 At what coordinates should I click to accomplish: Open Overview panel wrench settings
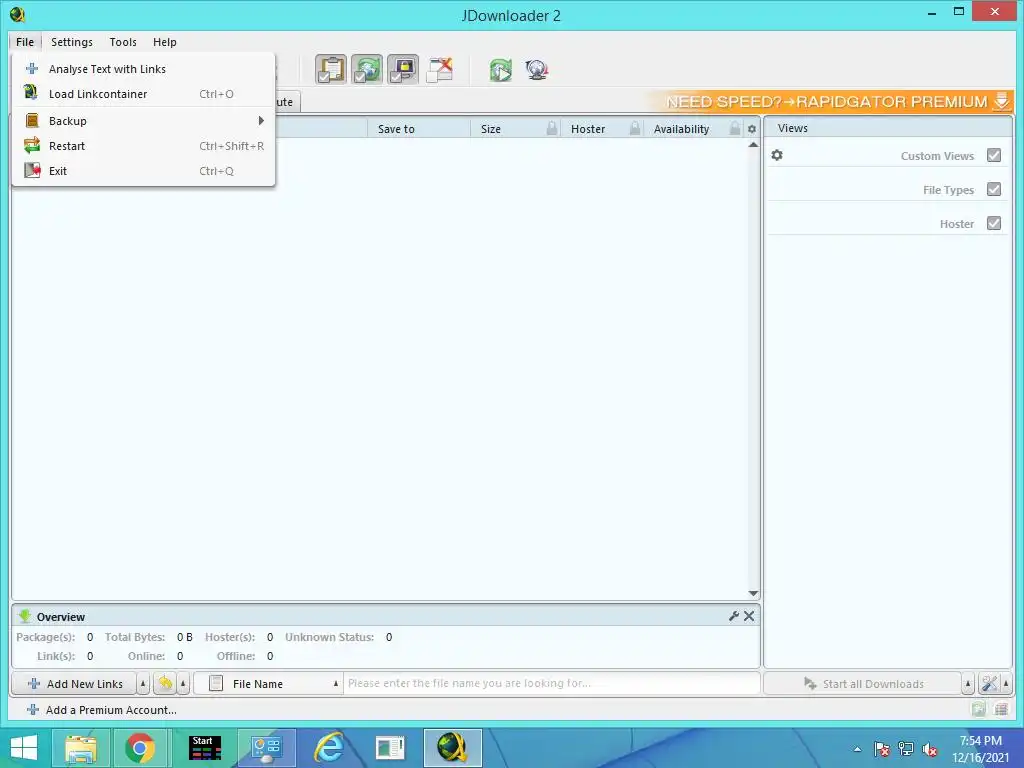[734, 616]
